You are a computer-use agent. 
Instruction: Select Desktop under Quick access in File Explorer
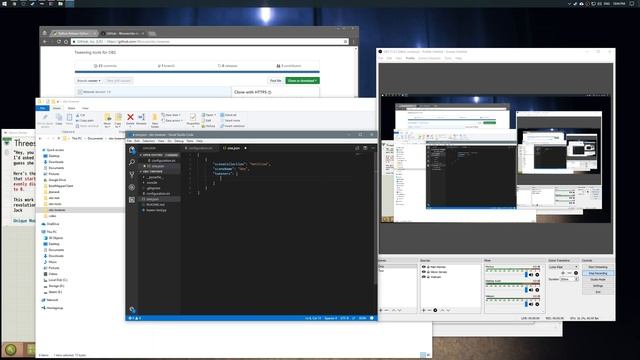coord(54,156)
